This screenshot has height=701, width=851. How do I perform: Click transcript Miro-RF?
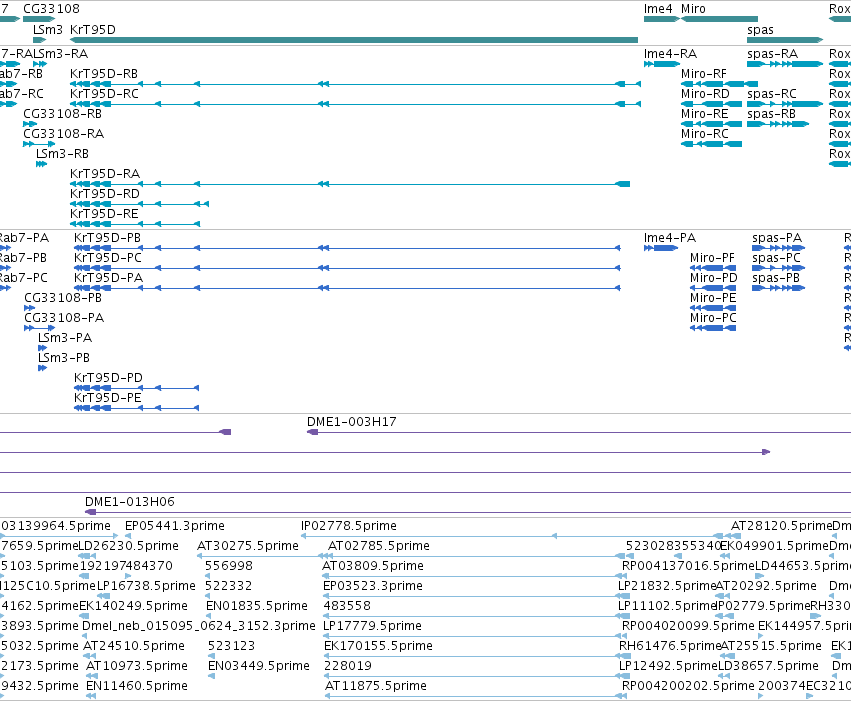(x=703, y=73)
